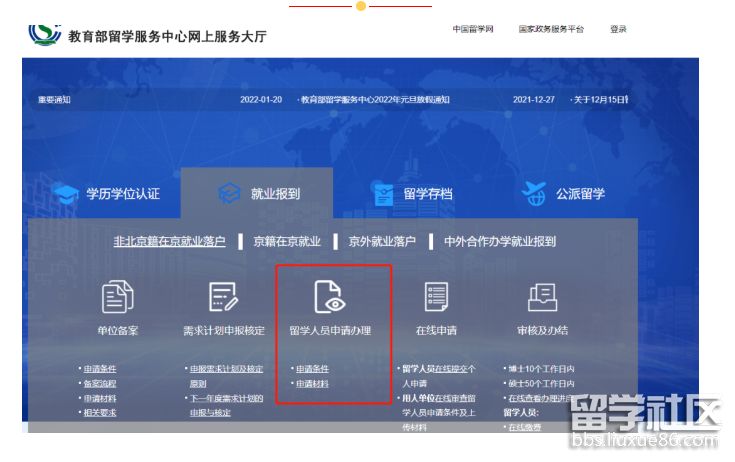Image resolution: width=735 pixels, height=462 pixels.
Task: Click the 在线申请 form icon
Action: coord(436,296)
